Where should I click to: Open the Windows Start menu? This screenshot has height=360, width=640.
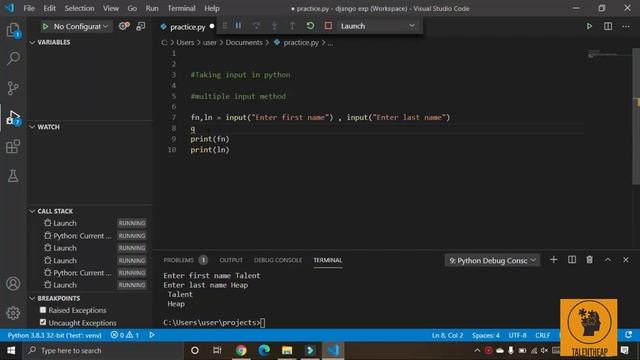click(11, 351)
